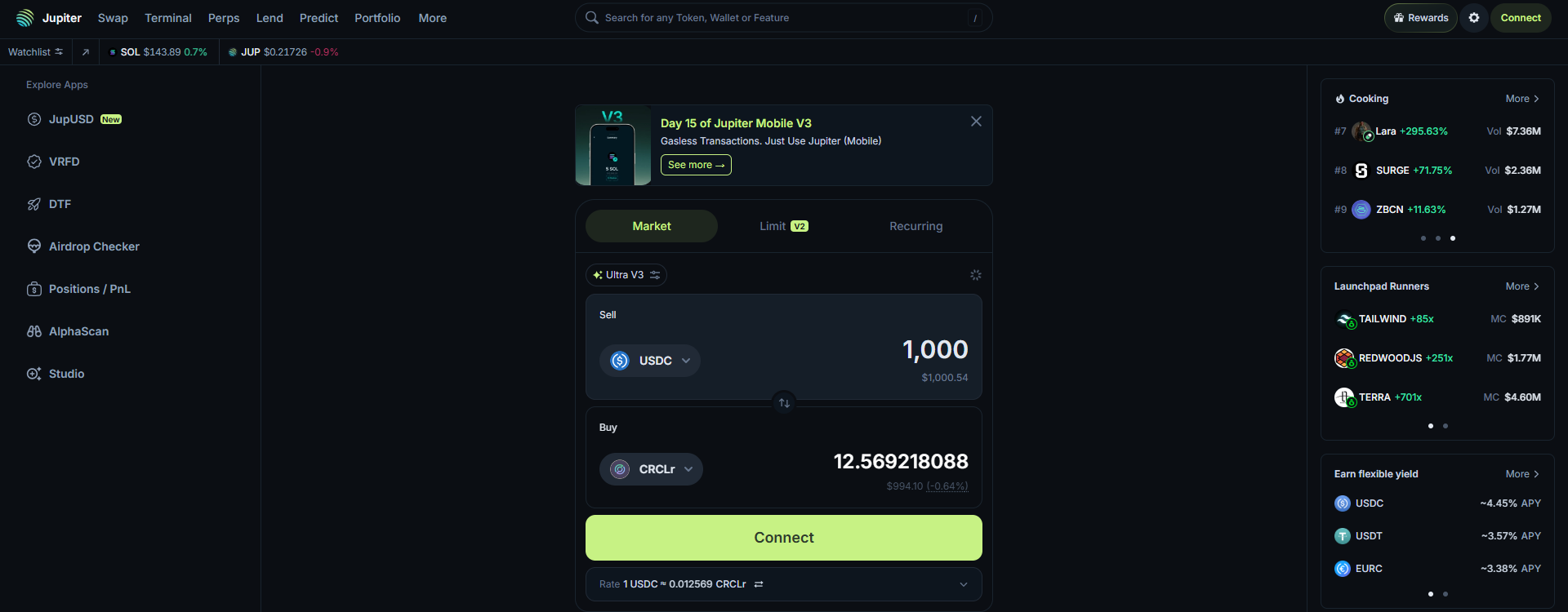Select the first Cooking carousel dot
The width and height of the screenshot is (1568, 612).
pyautogui.click(x=1423, y=238)
